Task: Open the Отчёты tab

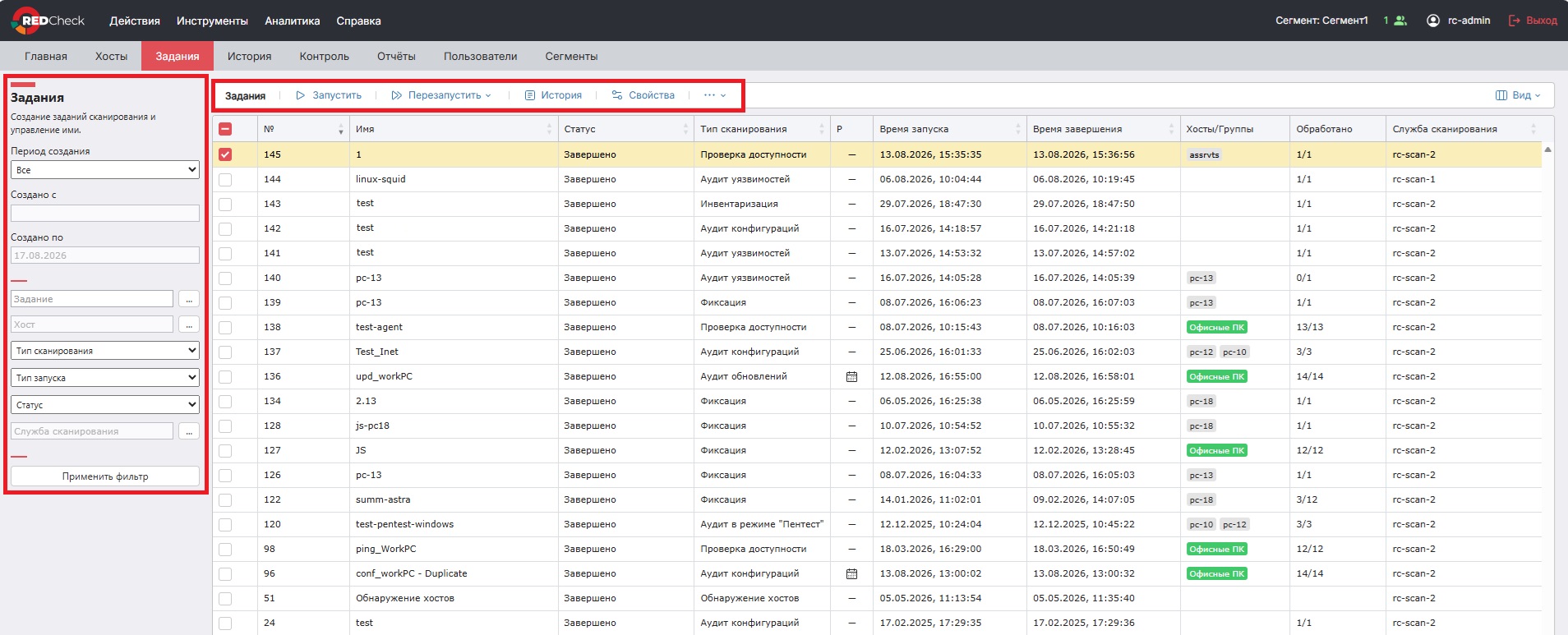Action: 396,56
